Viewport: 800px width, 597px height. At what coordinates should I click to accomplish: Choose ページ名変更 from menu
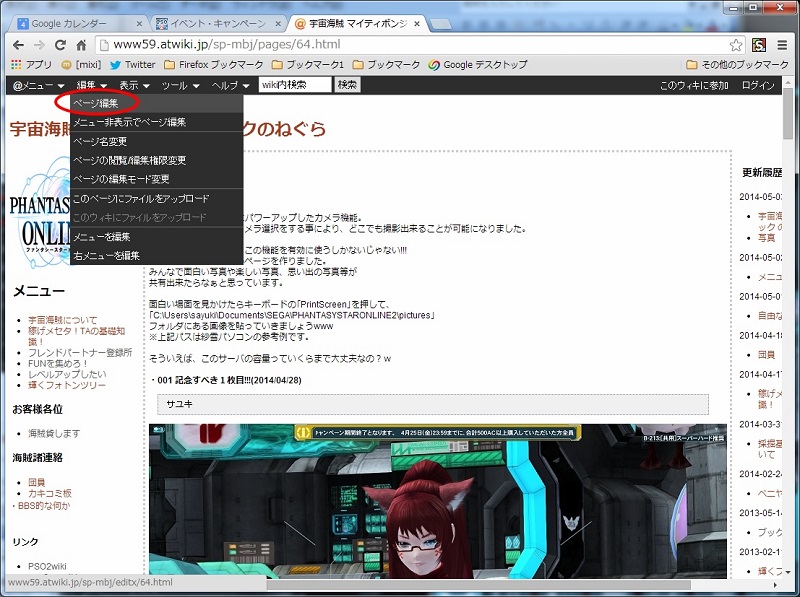coord(157,141)
